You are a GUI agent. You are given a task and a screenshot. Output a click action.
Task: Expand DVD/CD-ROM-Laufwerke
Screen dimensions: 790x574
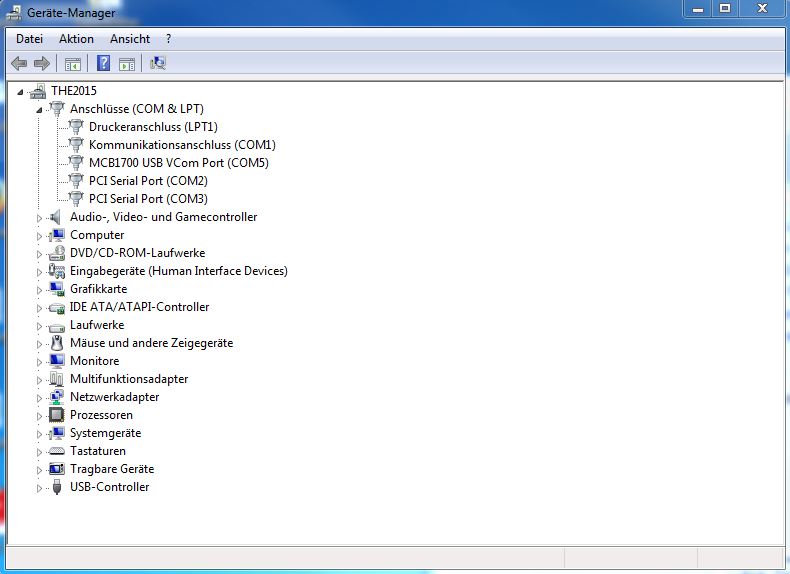coord(39,254)
